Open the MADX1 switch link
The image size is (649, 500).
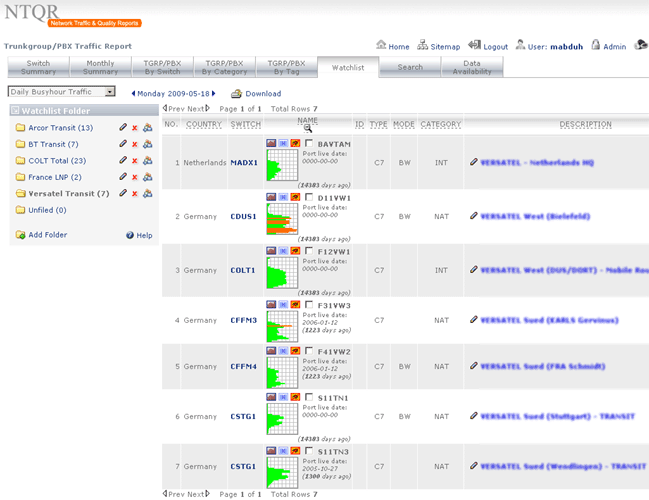243,162
